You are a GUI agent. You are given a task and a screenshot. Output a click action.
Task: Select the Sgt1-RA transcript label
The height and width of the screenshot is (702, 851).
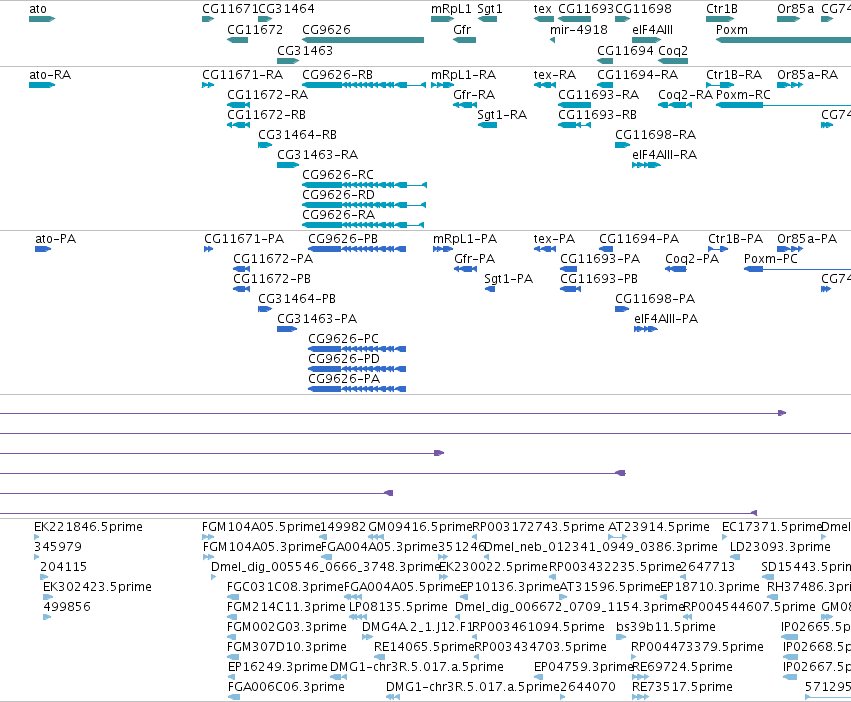point(501,115)
